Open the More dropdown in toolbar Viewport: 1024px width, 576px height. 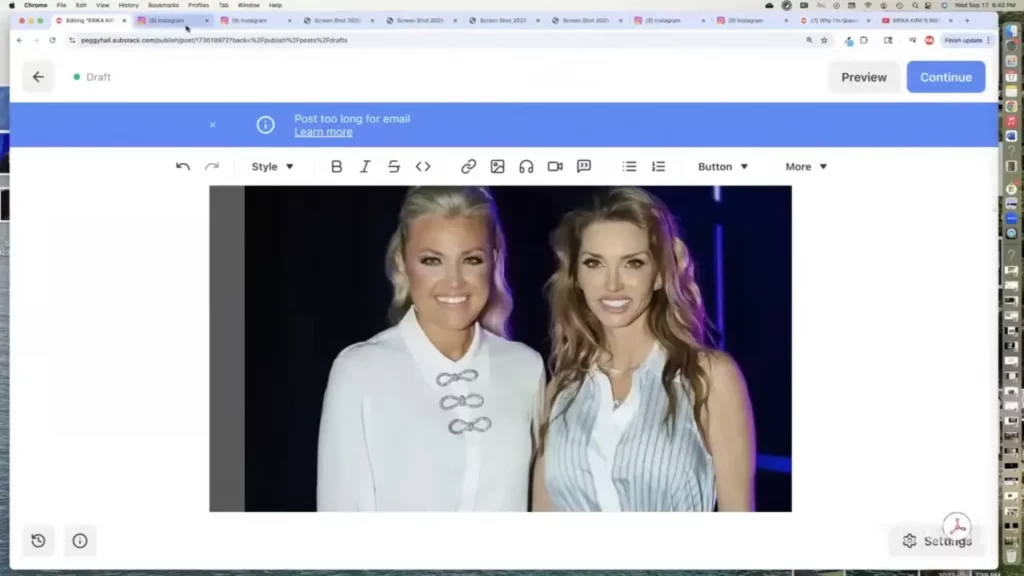tap(806, 167)
